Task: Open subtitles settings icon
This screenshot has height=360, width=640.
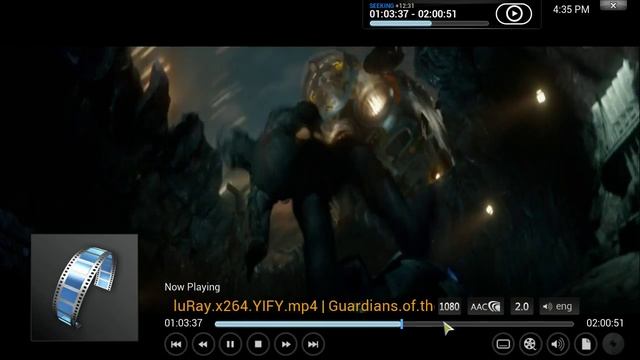Action: 503,344
